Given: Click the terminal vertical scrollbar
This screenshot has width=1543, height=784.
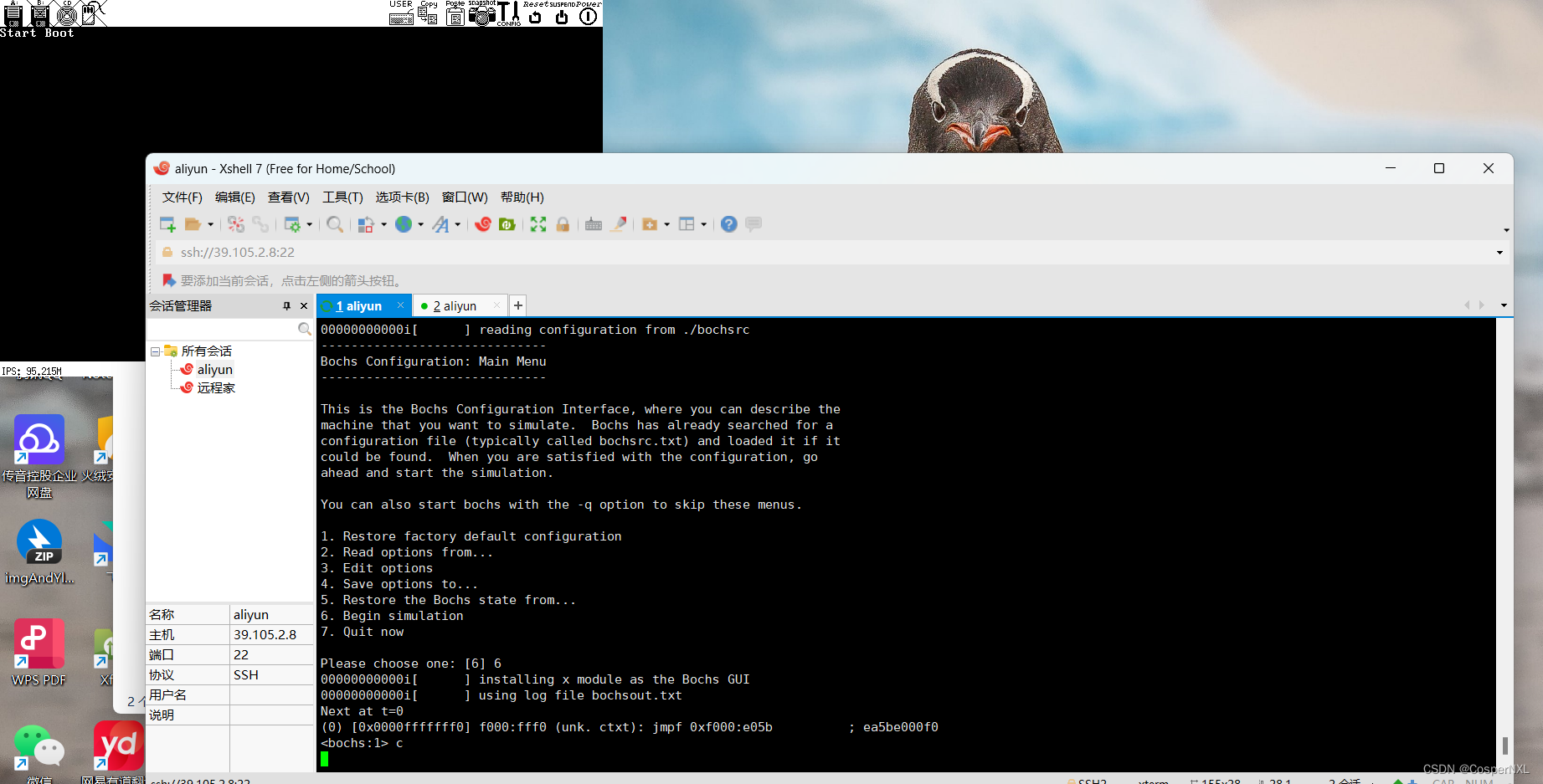Looking at the screenshot, I should (1504, 544).
